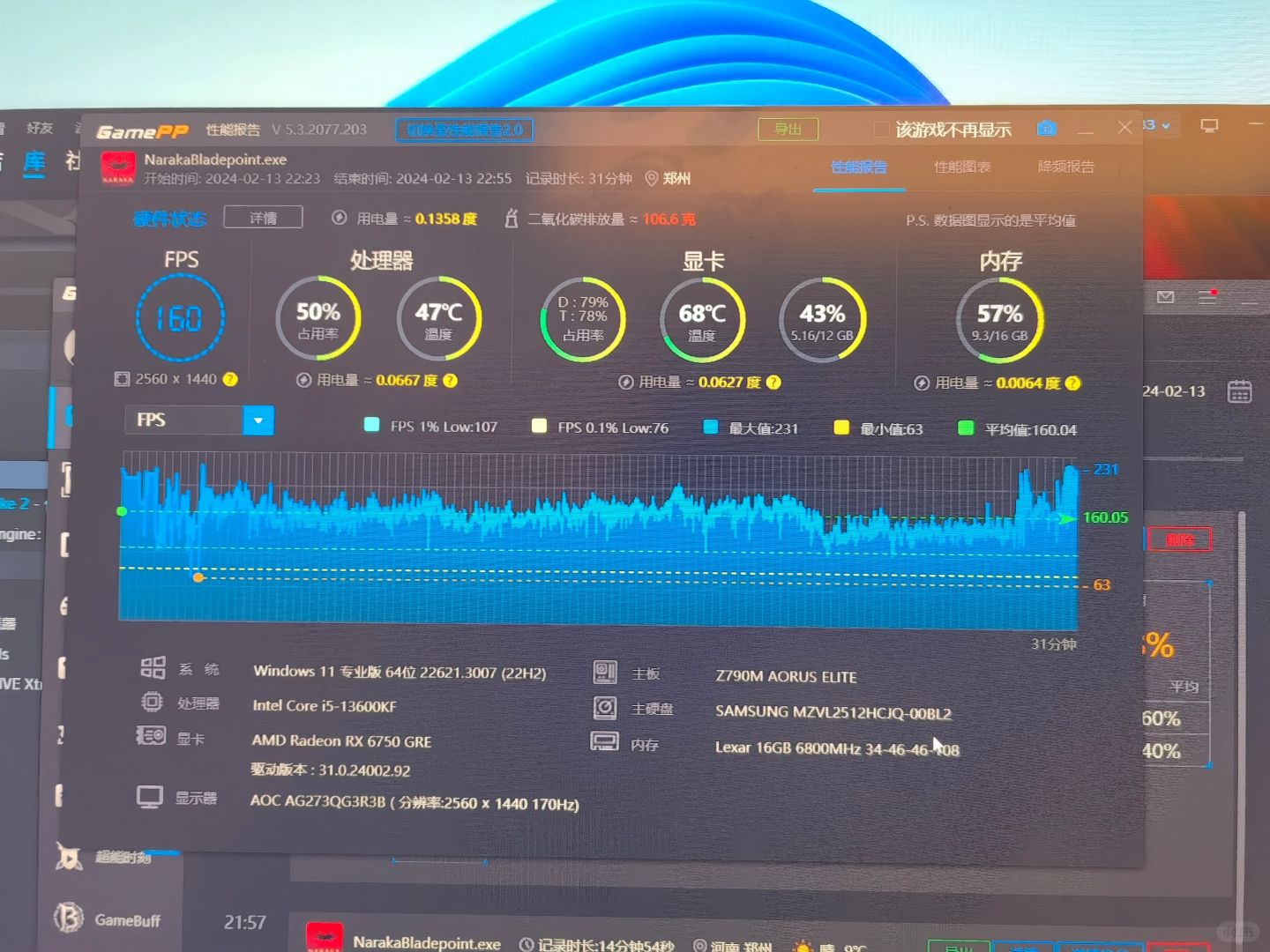The image size is (1270, 952).
Task: Click help question mark beside 2560 x 1440
Action: (230, 379)
